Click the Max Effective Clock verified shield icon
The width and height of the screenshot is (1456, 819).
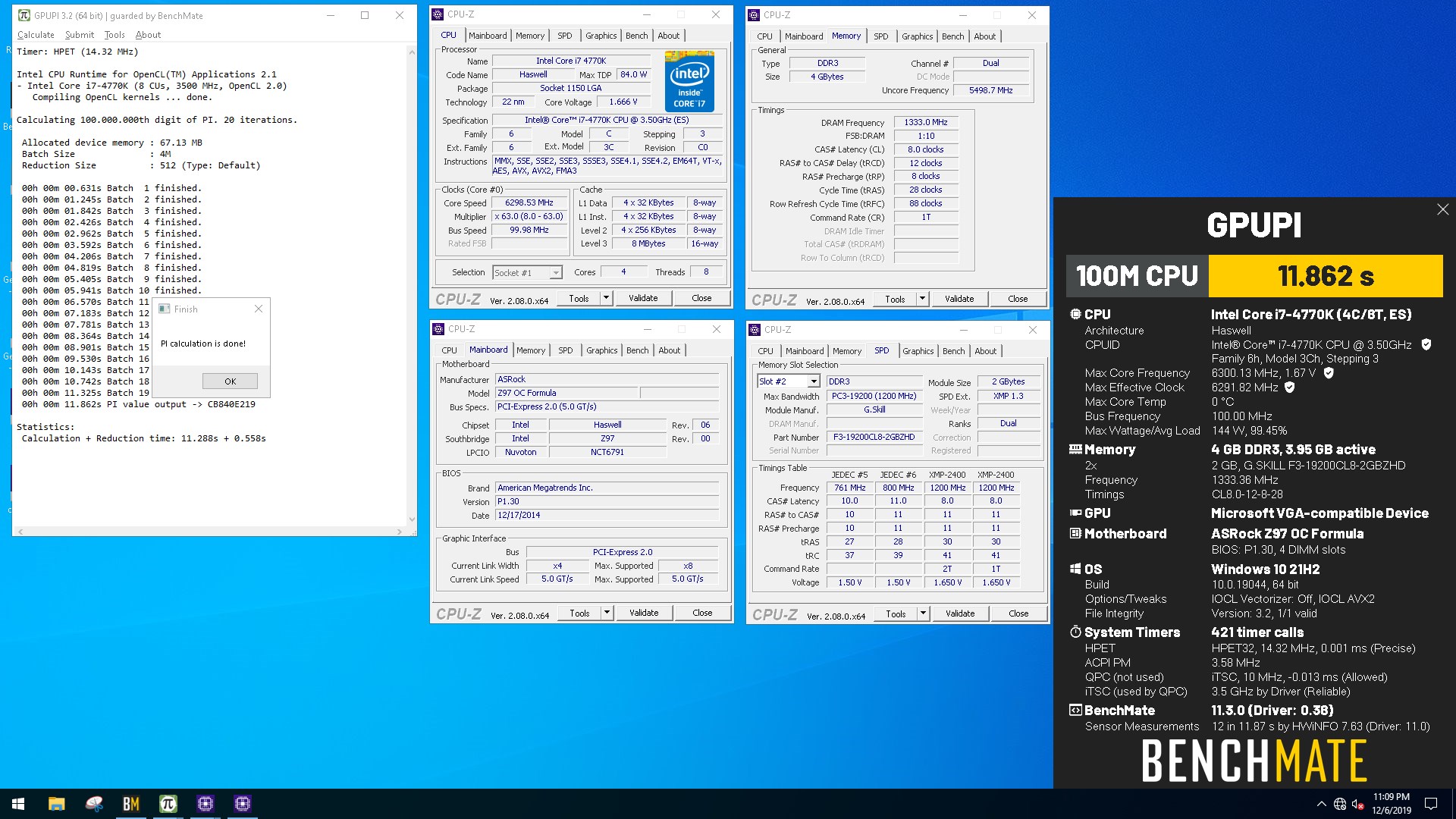[1289, 387]
